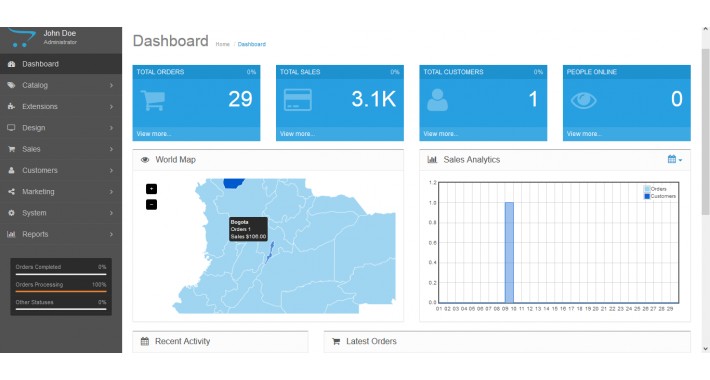Click the Customers legend color swatch

[647, 196]
